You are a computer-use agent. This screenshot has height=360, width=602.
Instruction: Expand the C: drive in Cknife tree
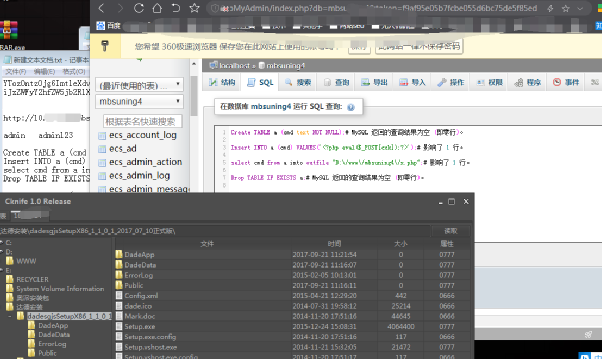point(2,243)
